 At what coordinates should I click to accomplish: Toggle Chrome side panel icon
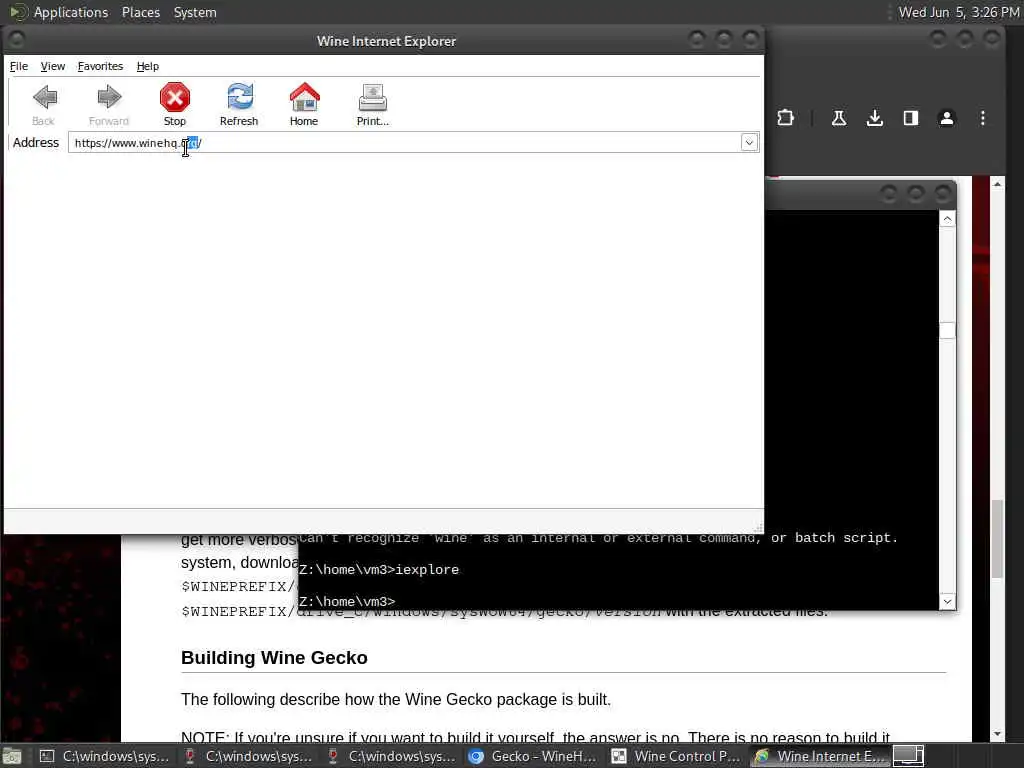tap(910, 118)
